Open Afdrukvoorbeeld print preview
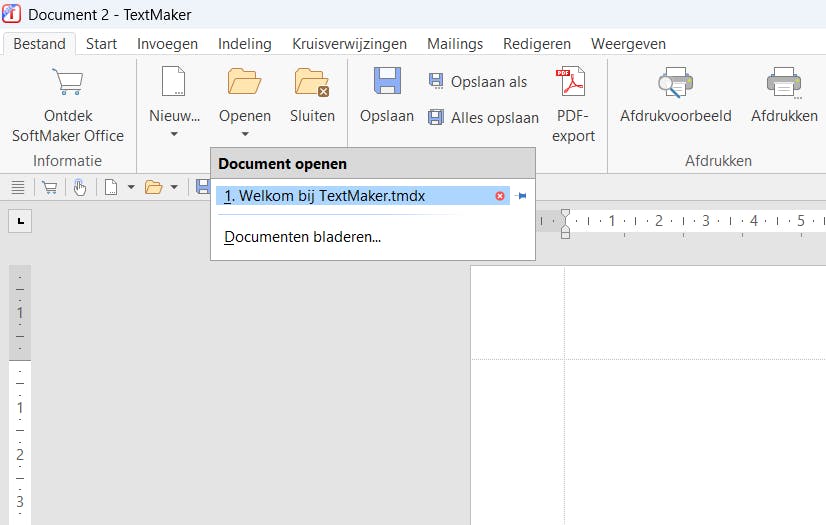826x525 pixels. point(675,82)
